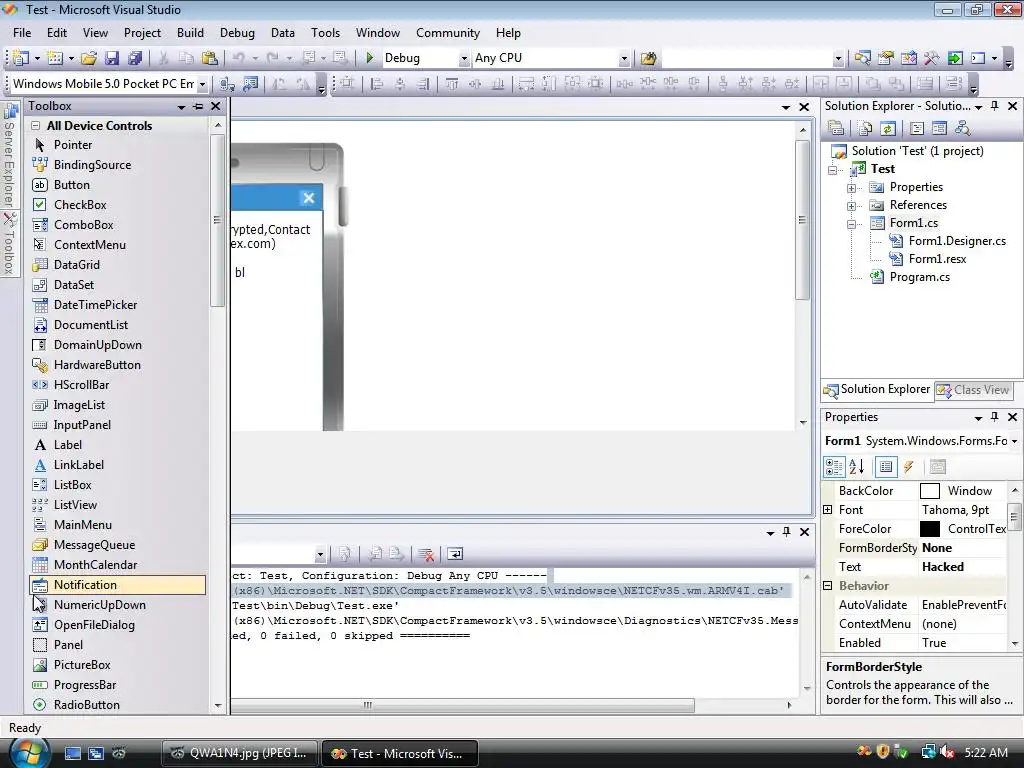Collapse the Form1.cs node

point(852,224)
